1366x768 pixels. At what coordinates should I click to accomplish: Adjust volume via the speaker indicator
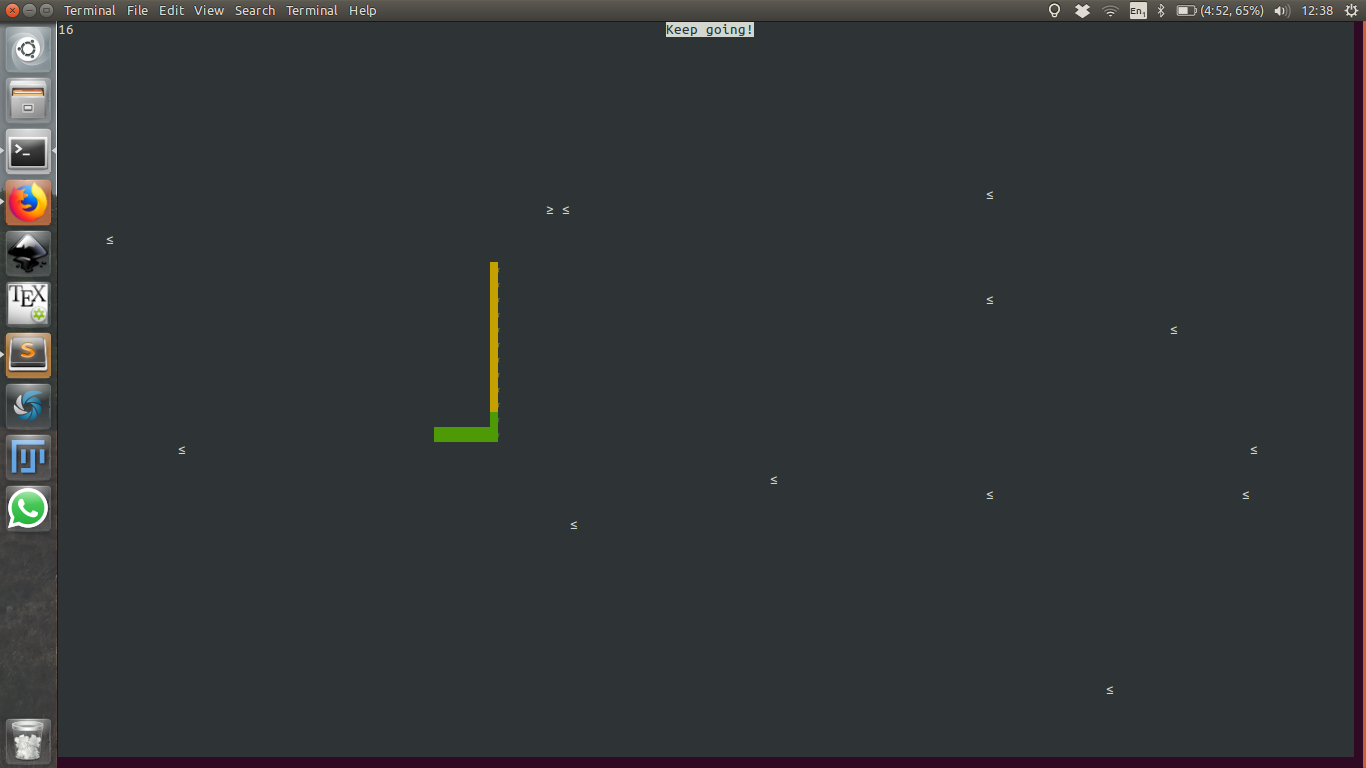click(1281, 10)
